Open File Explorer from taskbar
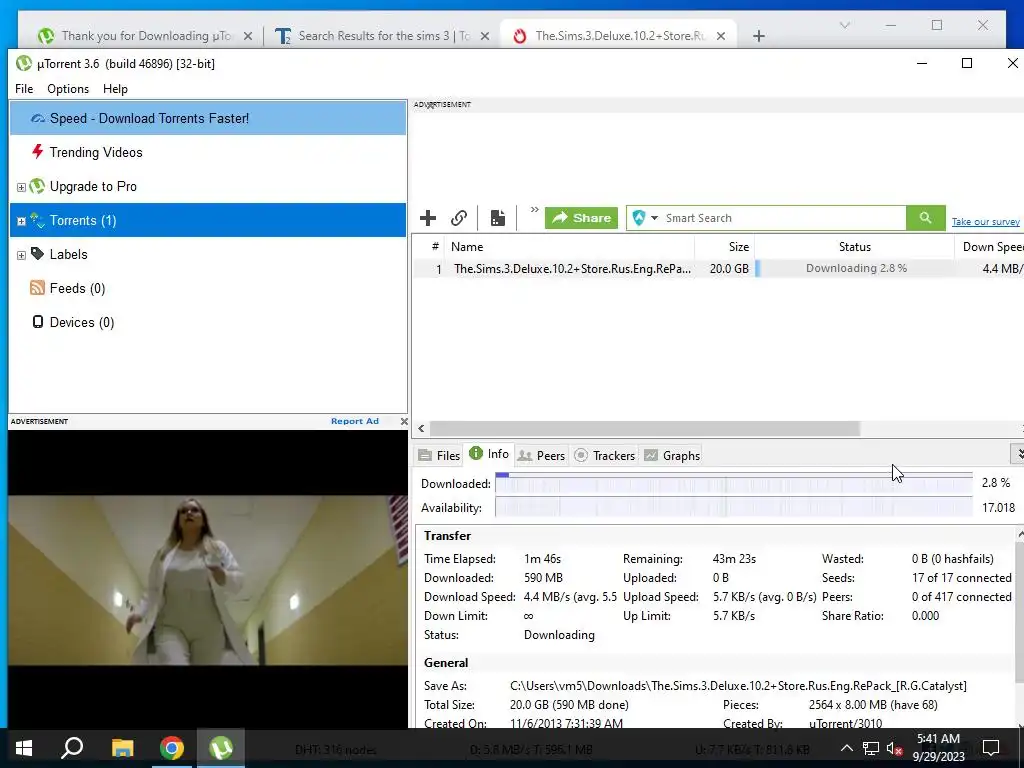 [x=122, y=748]
